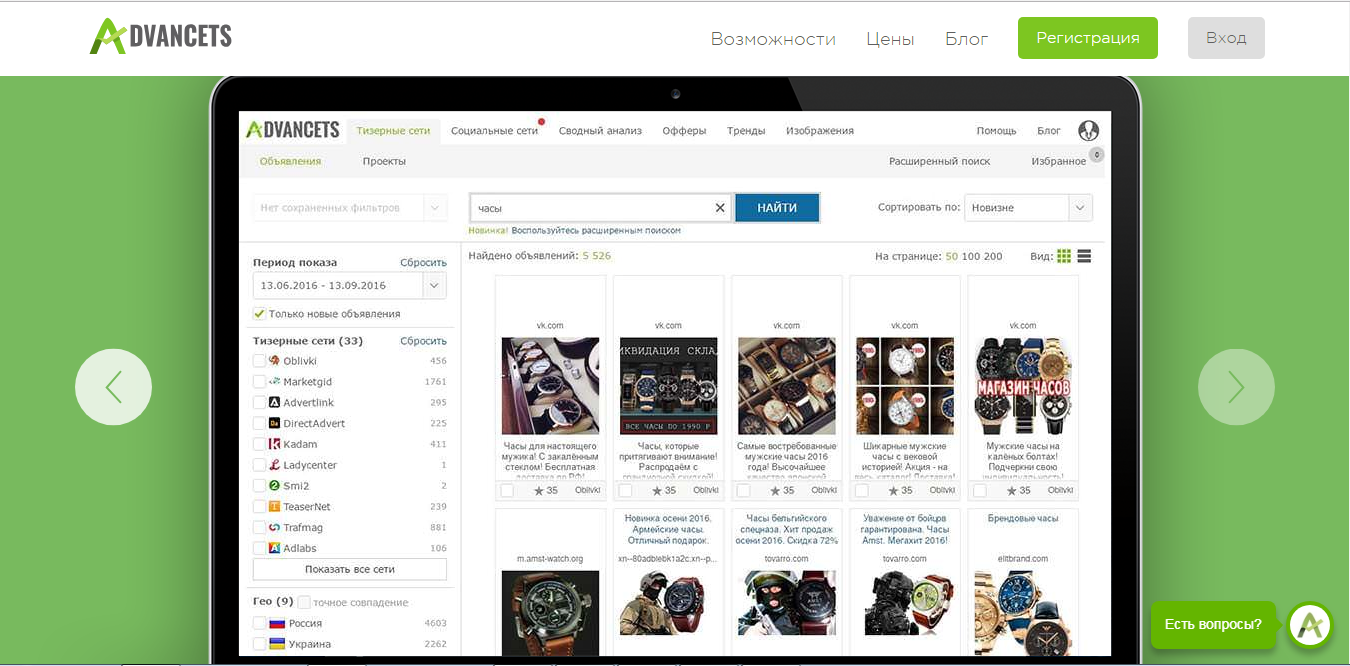Click the НАЙТИ search button
Screen dimensions: 1350x666
coord(777,208)
